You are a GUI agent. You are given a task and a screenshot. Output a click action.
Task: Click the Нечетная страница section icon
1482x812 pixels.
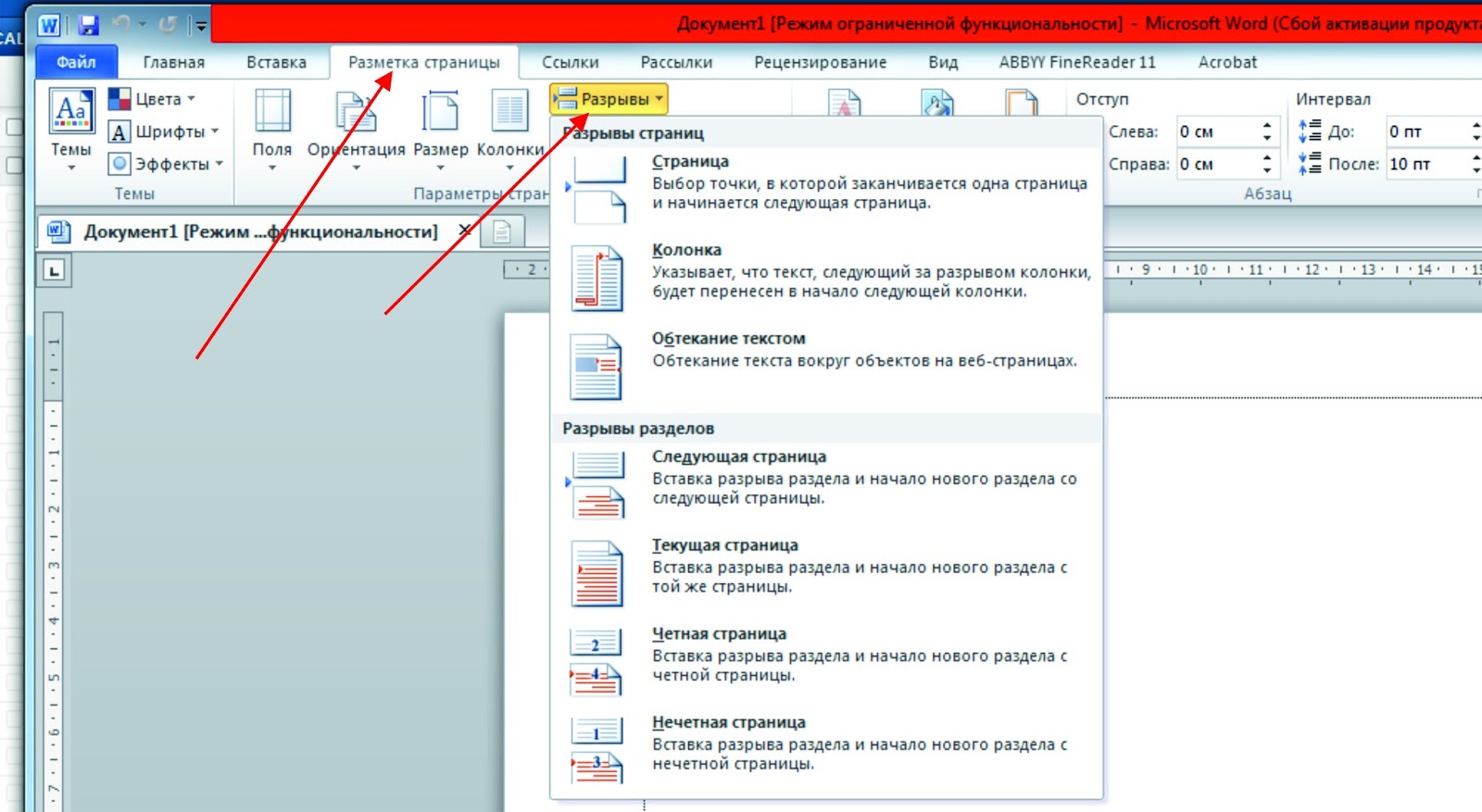[596, 752]
